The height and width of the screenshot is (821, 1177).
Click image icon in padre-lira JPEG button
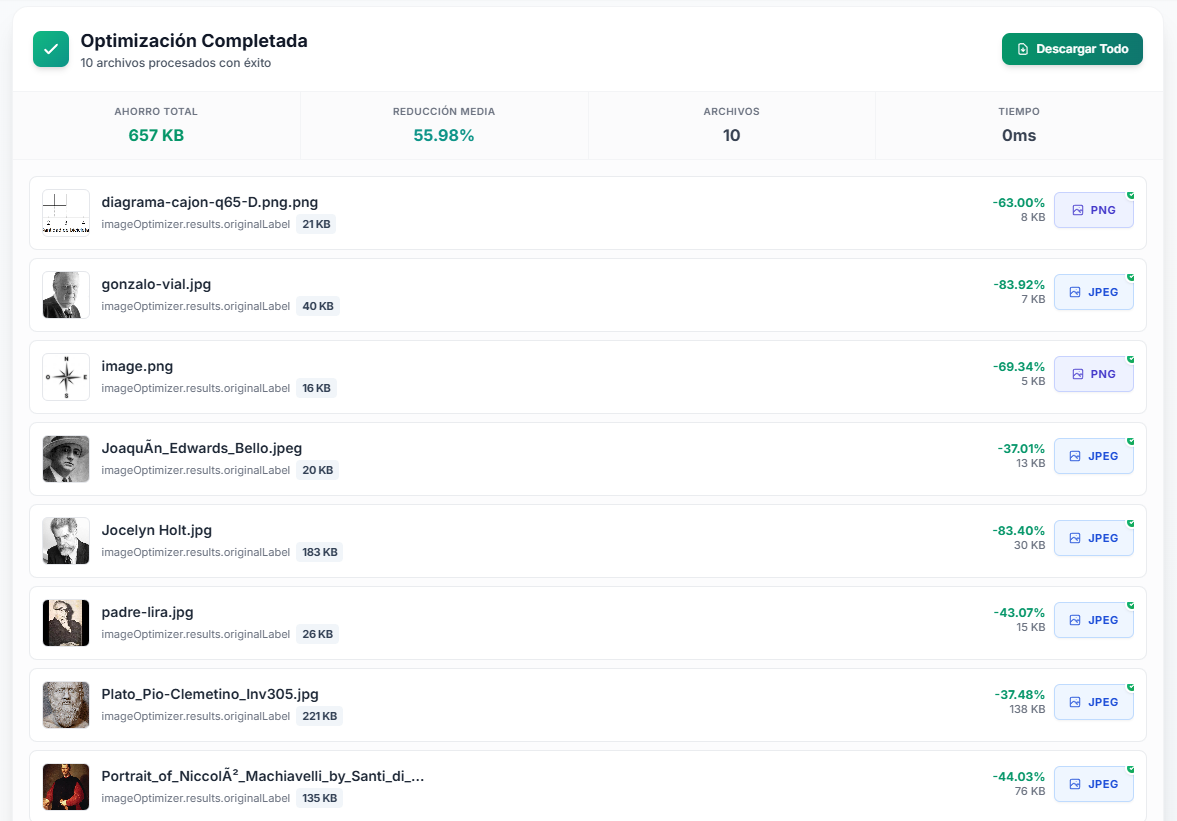coord(1075,620)
